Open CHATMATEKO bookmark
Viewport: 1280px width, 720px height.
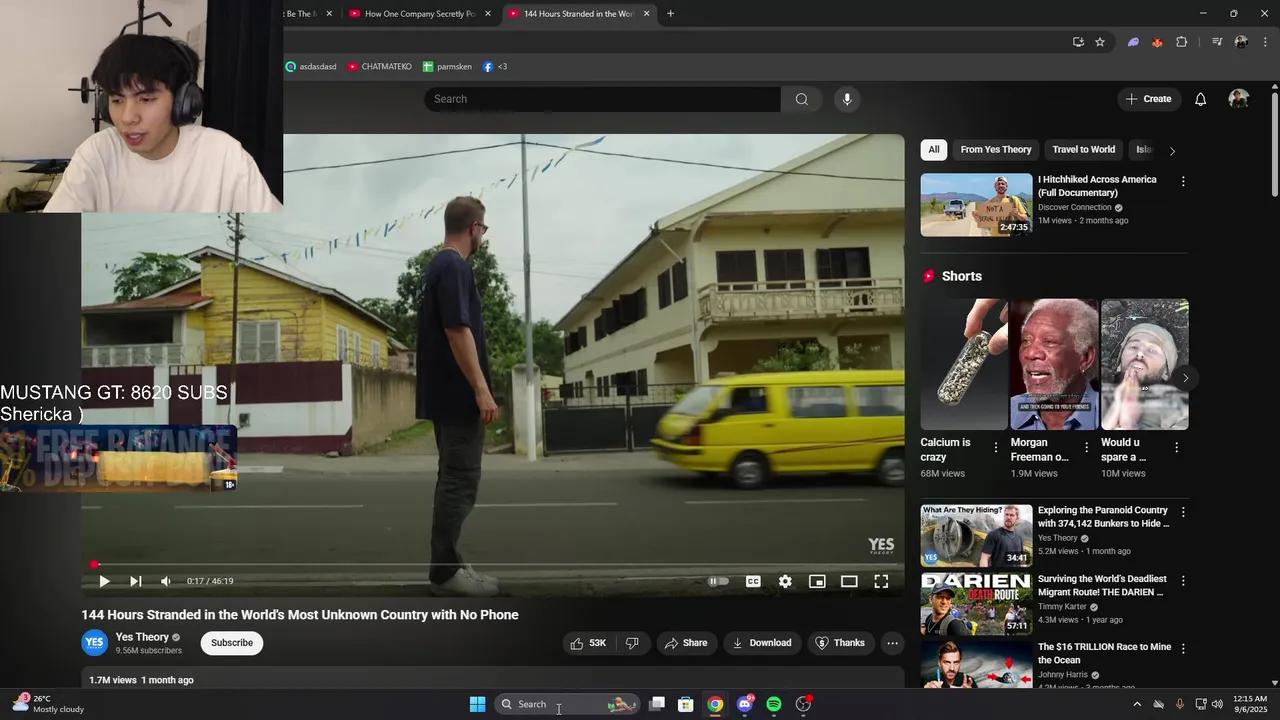pyautogui.click(x=380, y=67)
